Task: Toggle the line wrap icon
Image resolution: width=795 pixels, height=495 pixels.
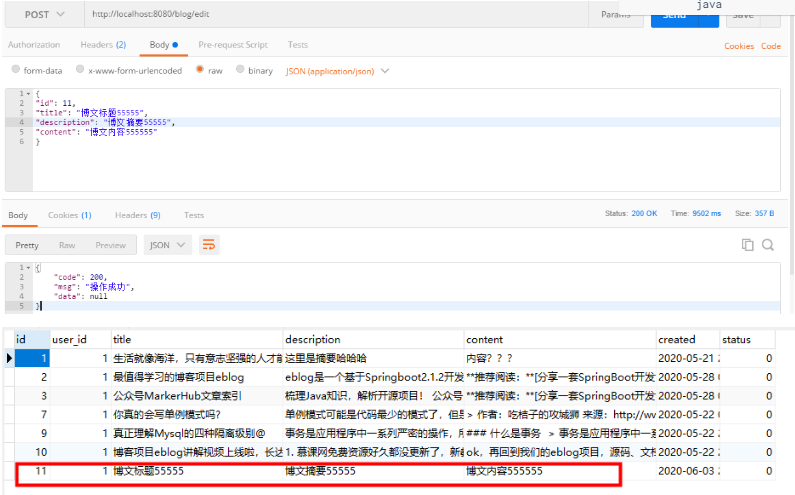Action: coord(209,245)
